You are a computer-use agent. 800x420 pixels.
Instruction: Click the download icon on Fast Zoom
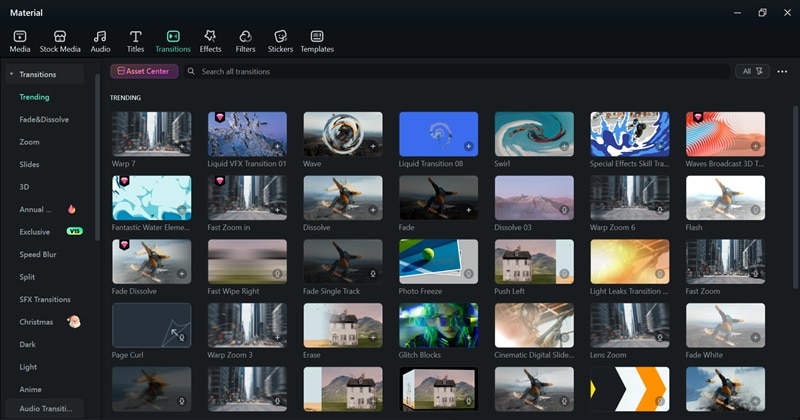click(756, 274)
